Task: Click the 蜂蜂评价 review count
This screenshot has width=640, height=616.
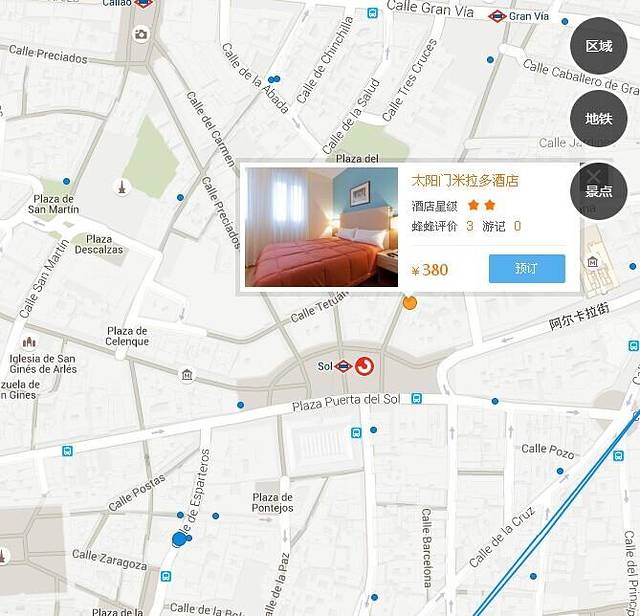Action: tap(469, 226)
